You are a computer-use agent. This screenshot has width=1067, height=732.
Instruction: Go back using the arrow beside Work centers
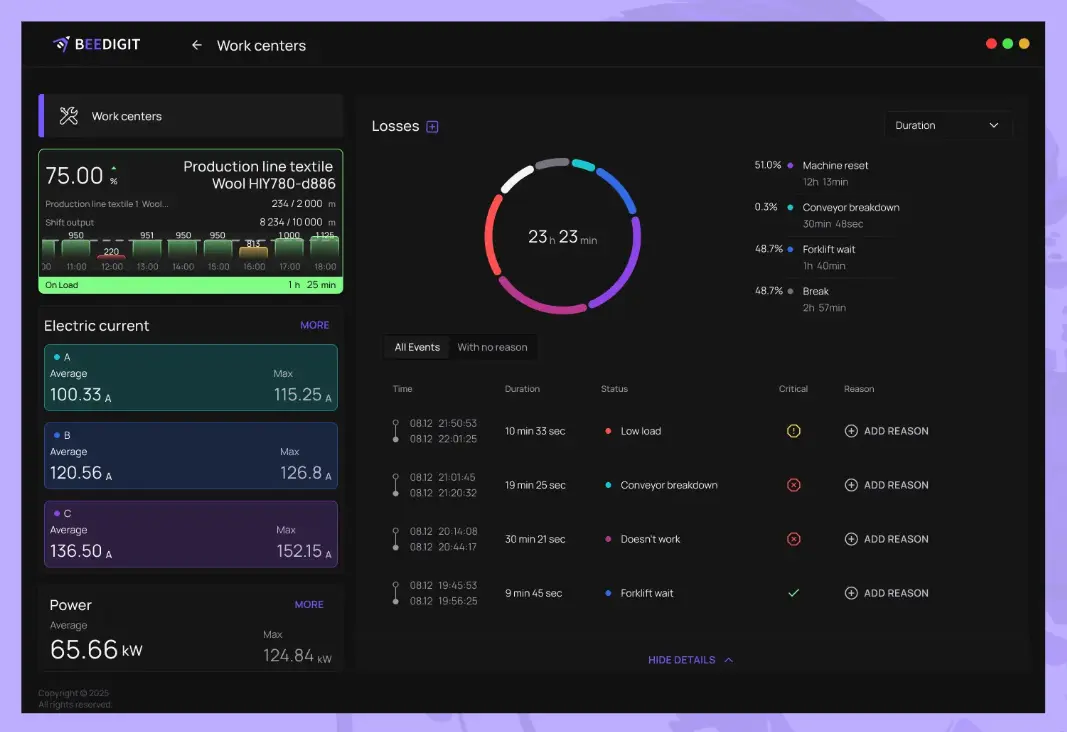[197, 45]
